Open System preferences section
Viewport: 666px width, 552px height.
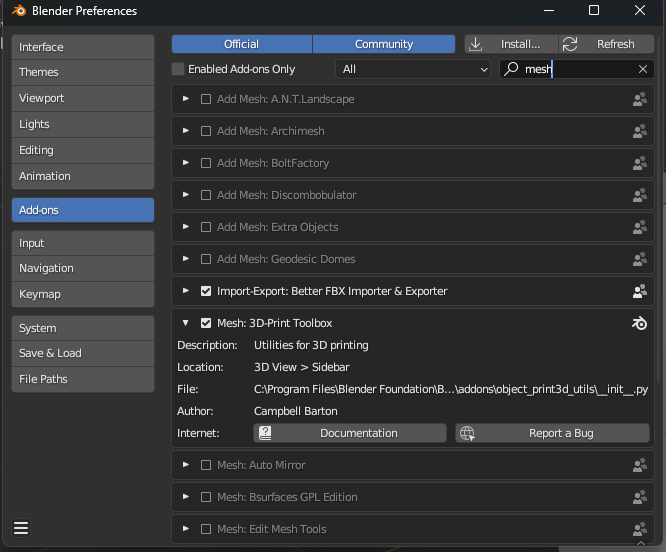83,328
